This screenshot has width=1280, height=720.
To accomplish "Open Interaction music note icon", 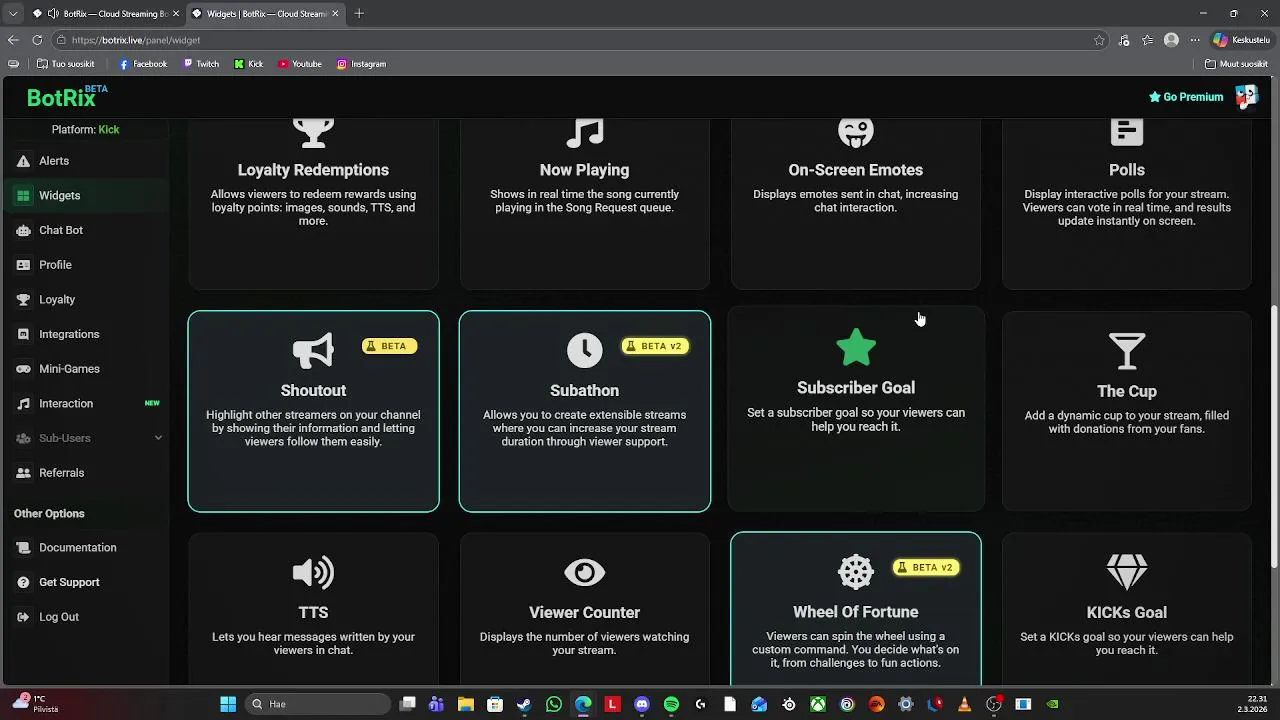I will (23, 404).
